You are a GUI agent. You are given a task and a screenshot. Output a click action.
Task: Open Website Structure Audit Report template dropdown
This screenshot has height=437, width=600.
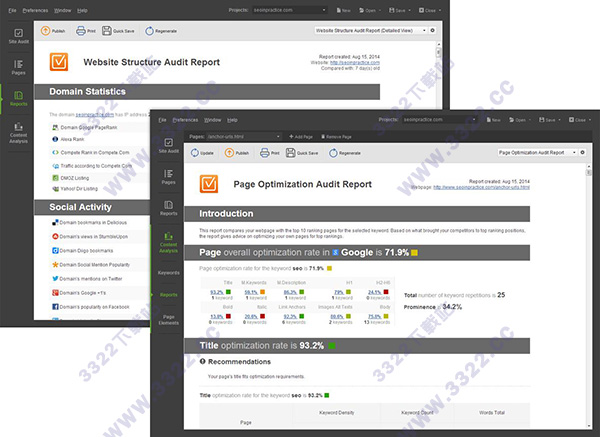pyautogui.click(x=370, y=30)
